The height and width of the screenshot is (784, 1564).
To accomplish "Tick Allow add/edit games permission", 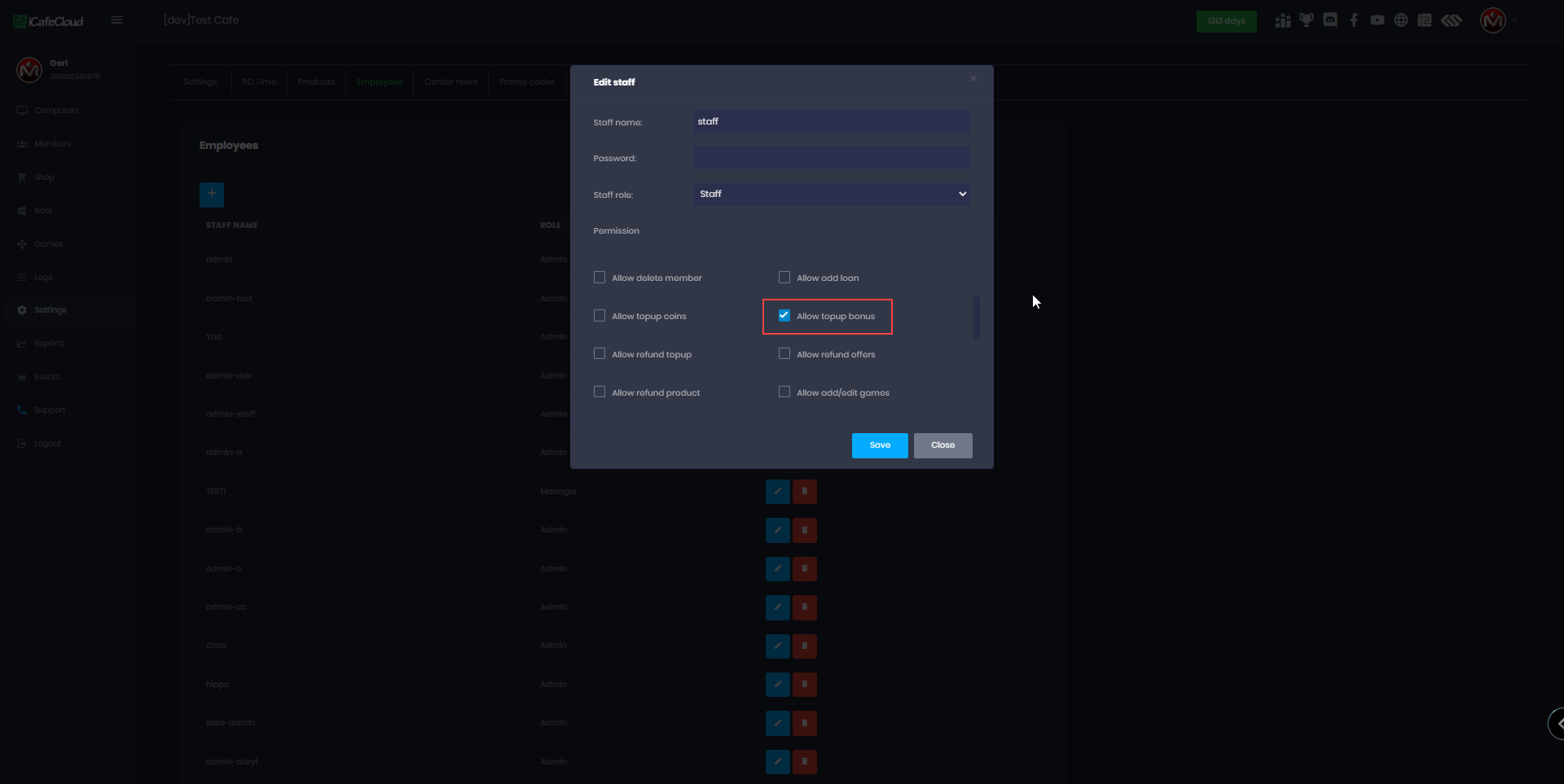I will pos(784,392).
